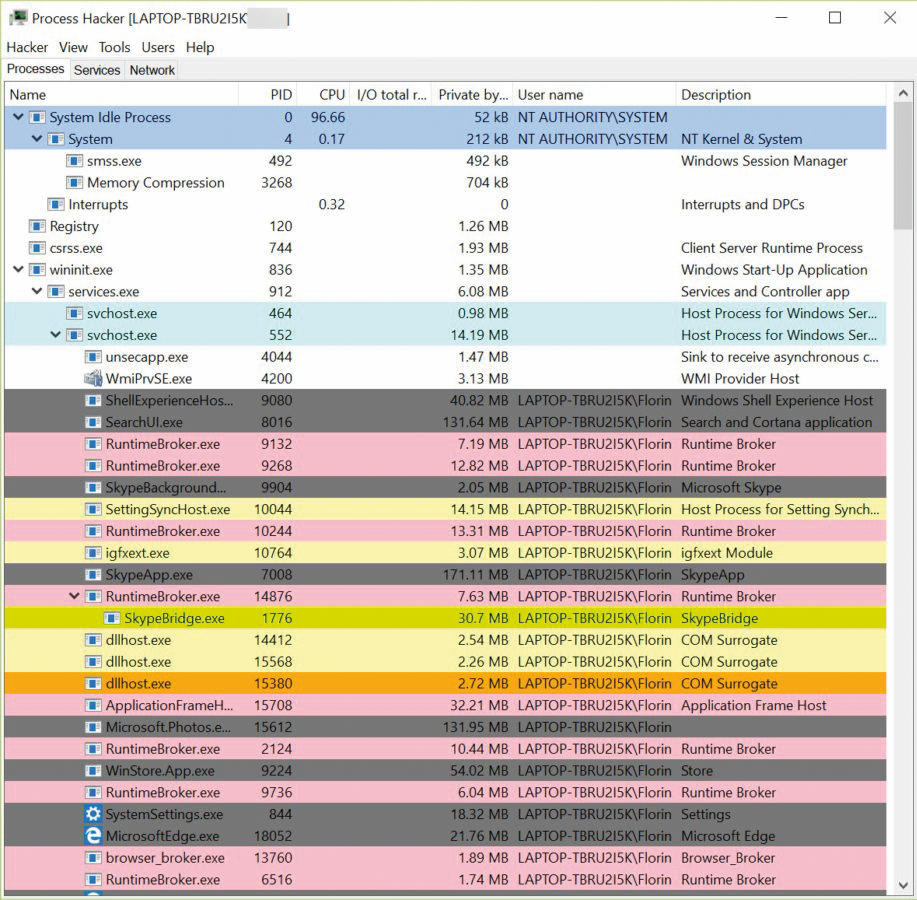Select the RuntimeBroker.exe 9132 row
This screenshot has height=900, width=917.
[x=446, y=444]
